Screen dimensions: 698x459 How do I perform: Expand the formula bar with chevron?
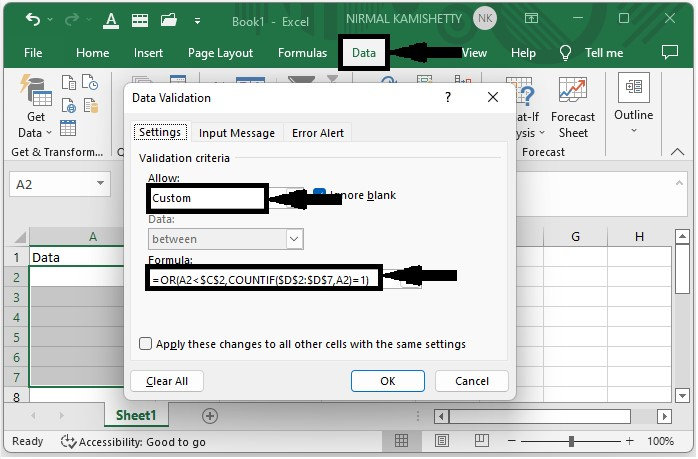point(679,183)
